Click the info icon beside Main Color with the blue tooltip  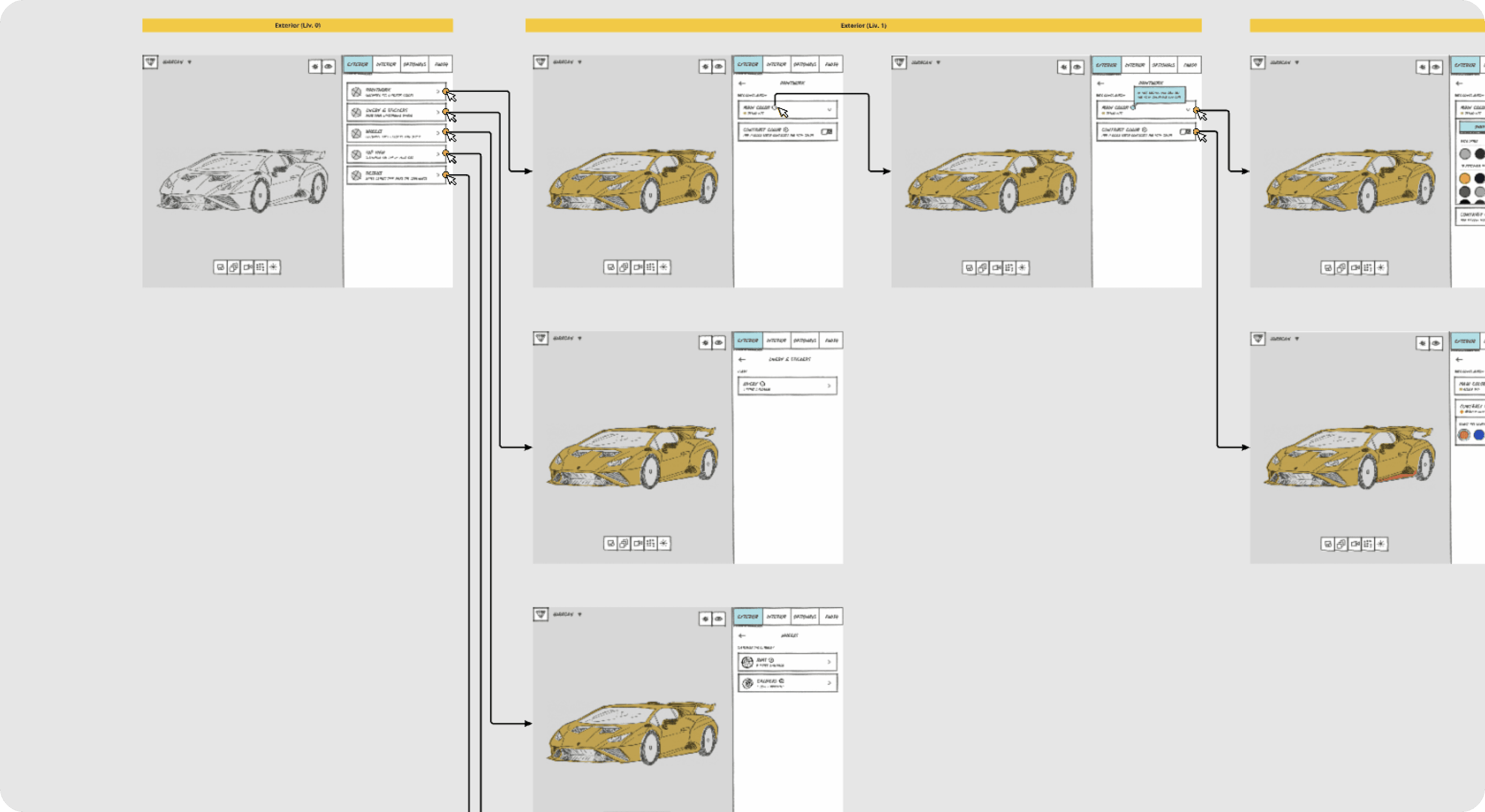[x=1133, y=108]
